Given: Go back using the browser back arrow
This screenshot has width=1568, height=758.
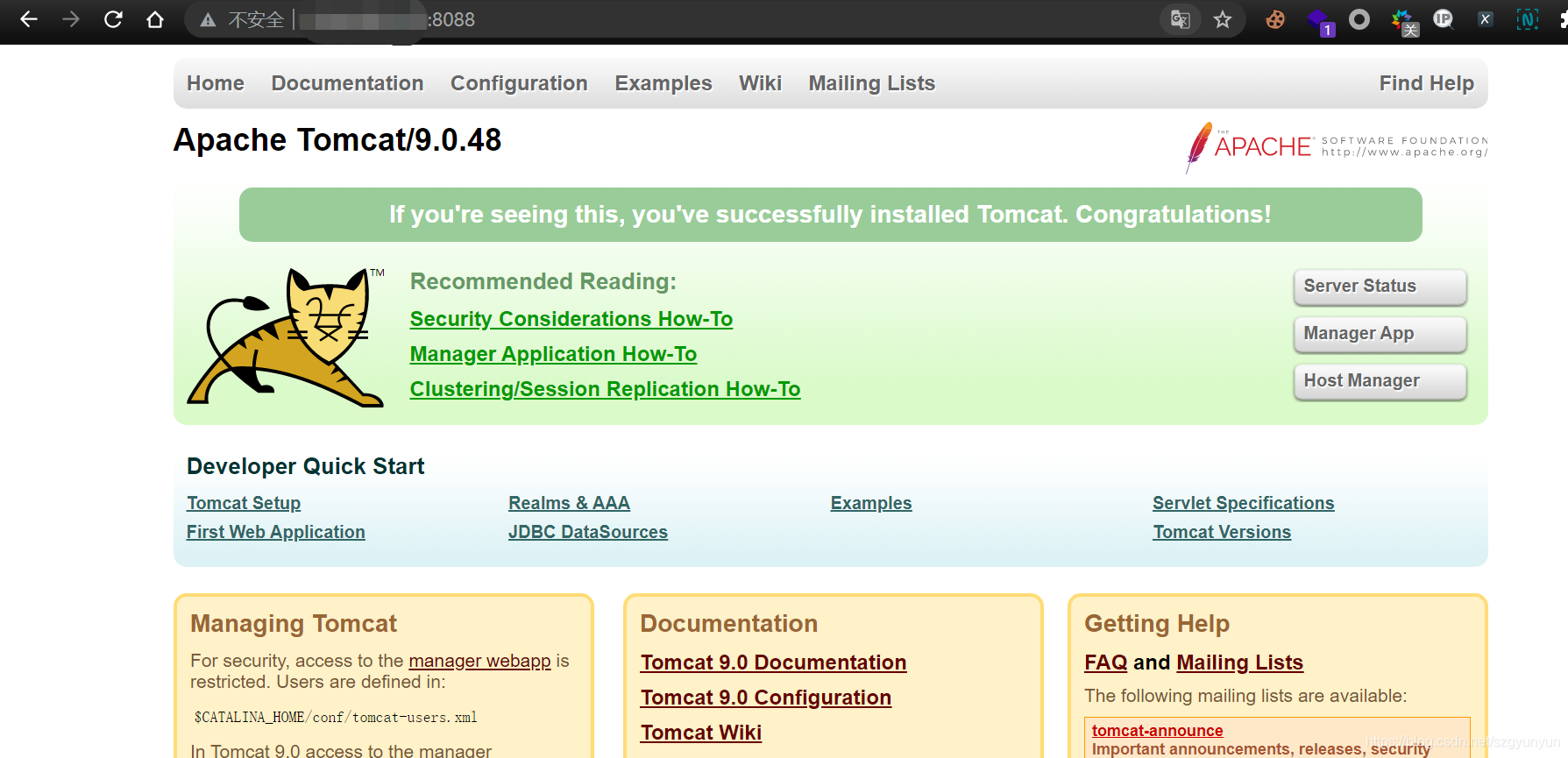Looking at the screenshot, I should 29,19.
